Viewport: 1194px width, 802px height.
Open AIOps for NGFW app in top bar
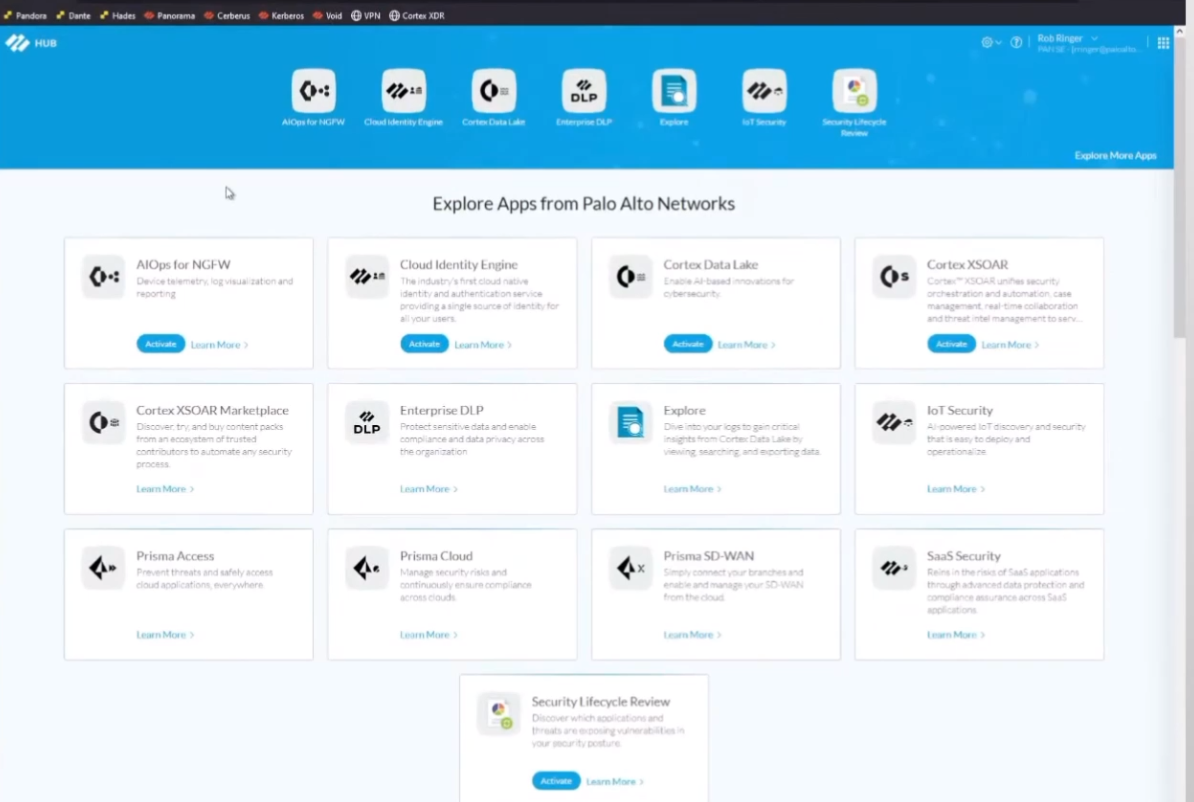coord(313,91)
